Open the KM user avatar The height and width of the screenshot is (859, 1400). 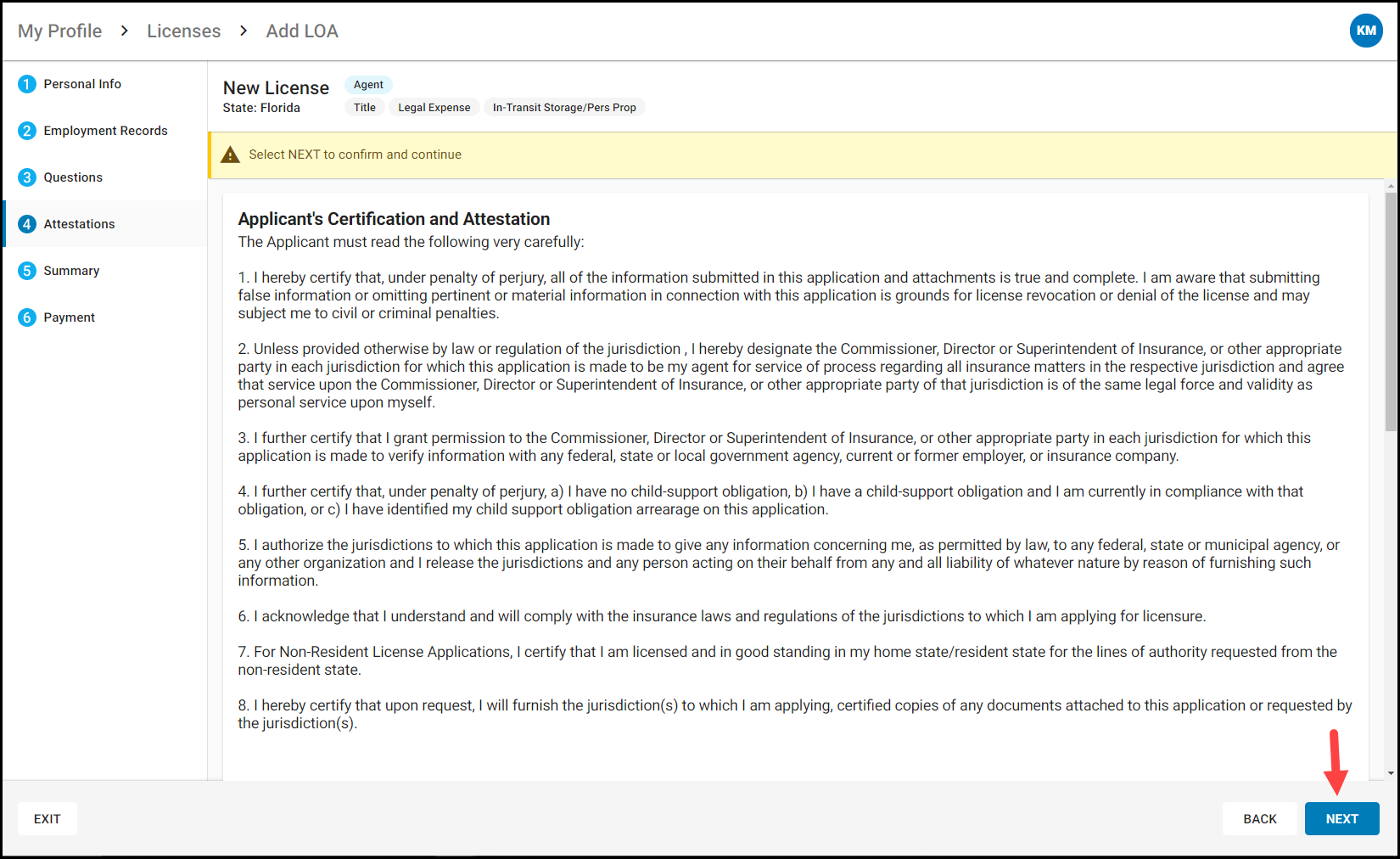click(1366, 30)
